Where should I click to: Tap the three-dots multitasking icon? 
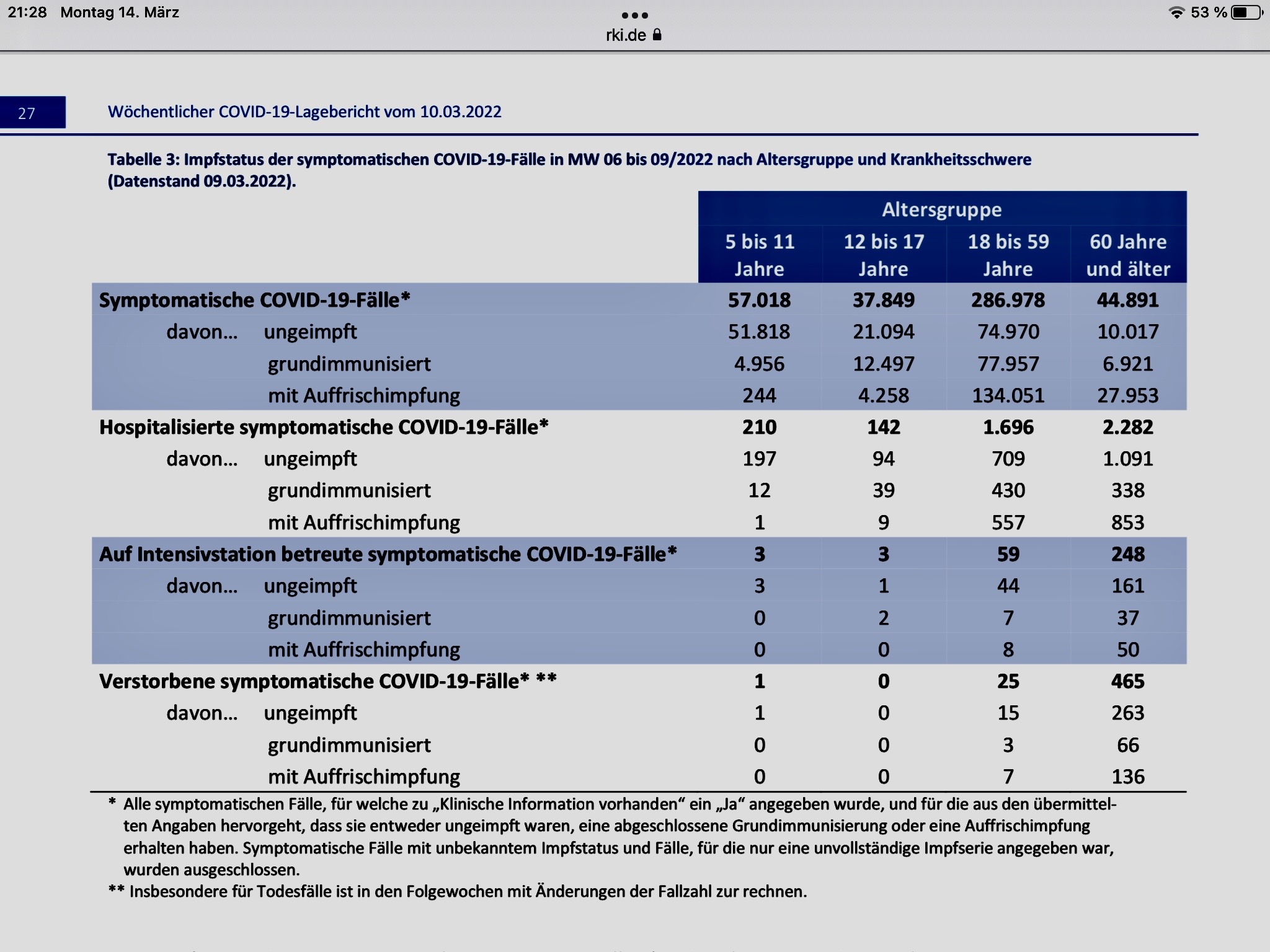click(x=634, y=15)
